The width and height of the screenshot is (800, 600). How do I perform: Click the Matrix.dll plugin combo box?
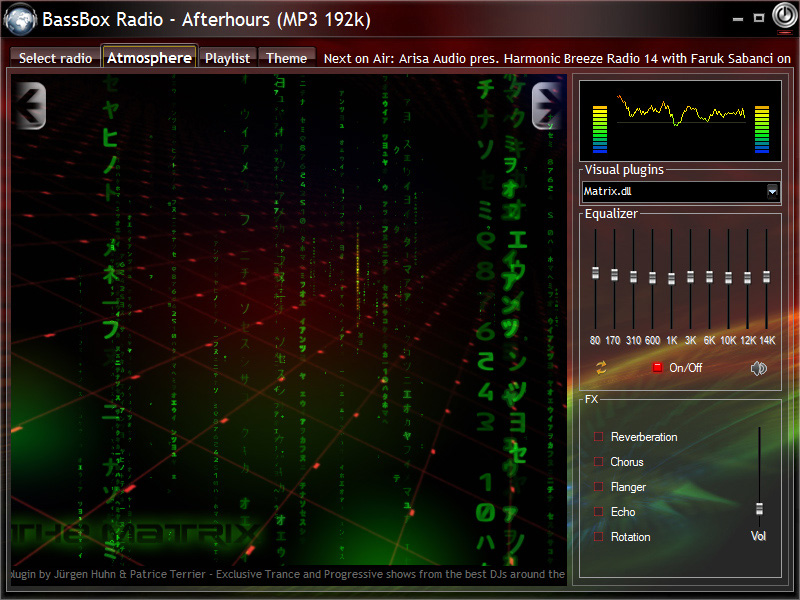point(681,192)
